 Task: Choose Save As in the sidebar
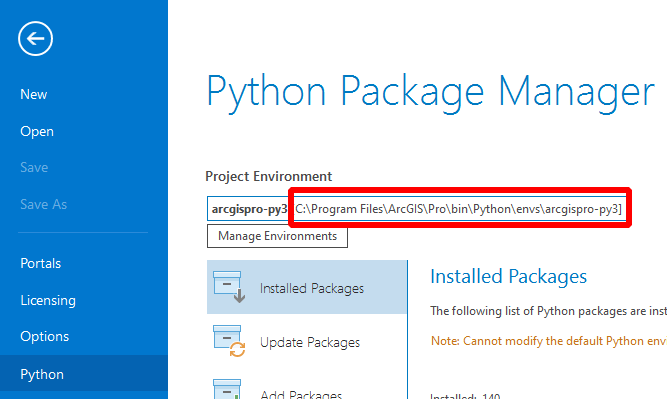tap(43, 204)
